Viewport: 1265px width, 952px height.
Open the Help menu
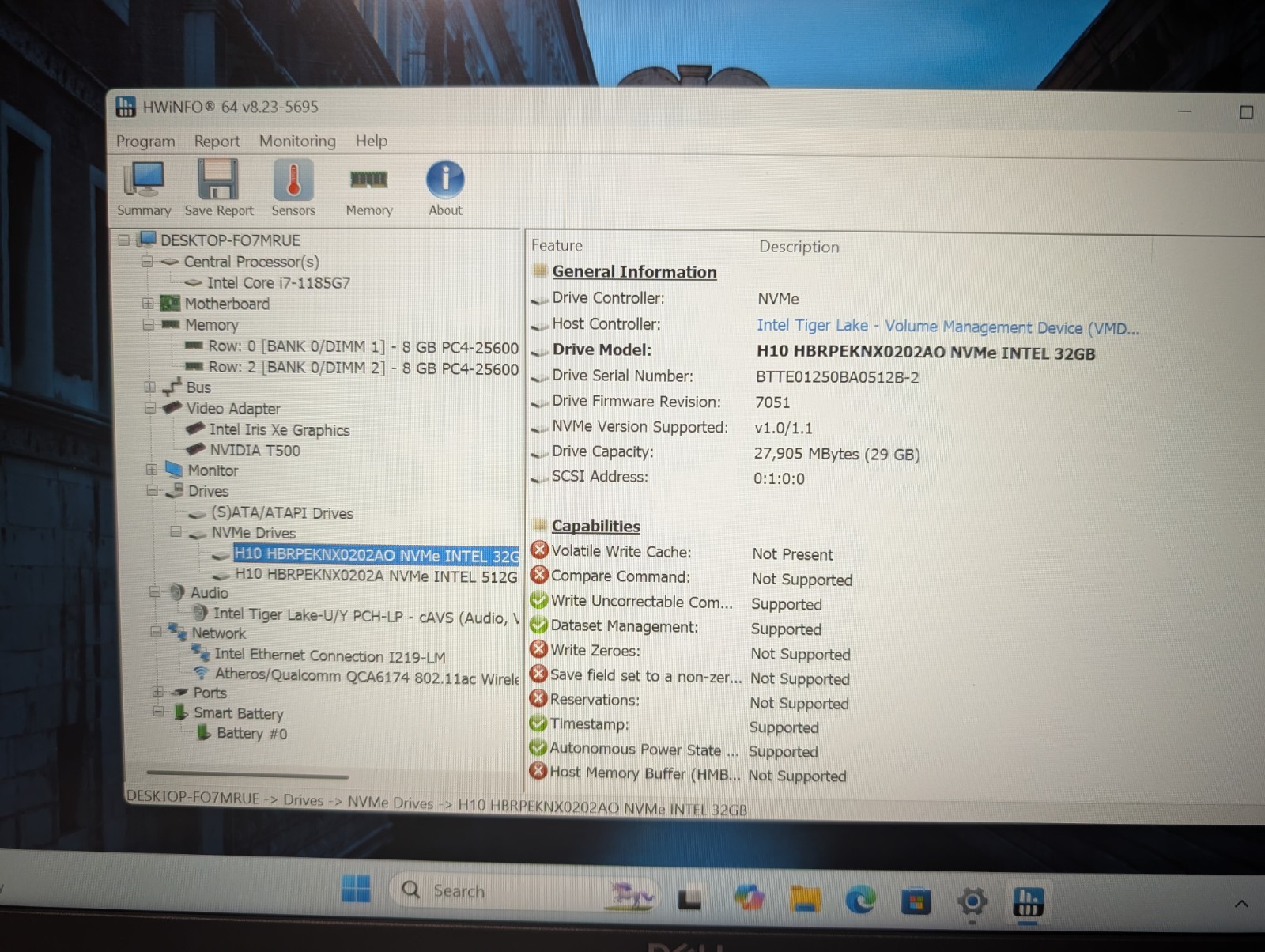pos(371,142)
